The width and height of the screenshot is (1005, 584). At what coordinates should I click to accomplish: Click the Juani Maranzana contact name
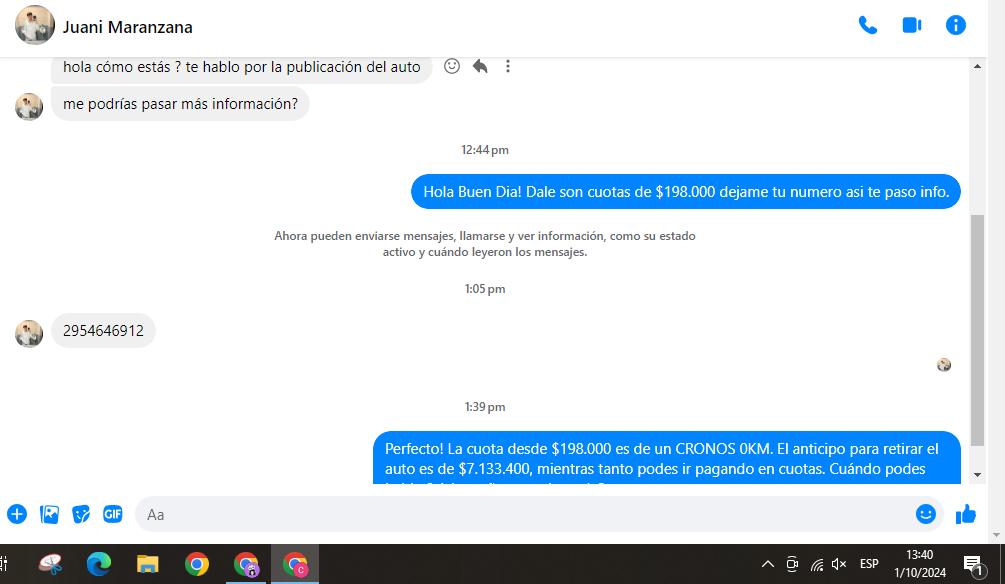coord(128,27)
